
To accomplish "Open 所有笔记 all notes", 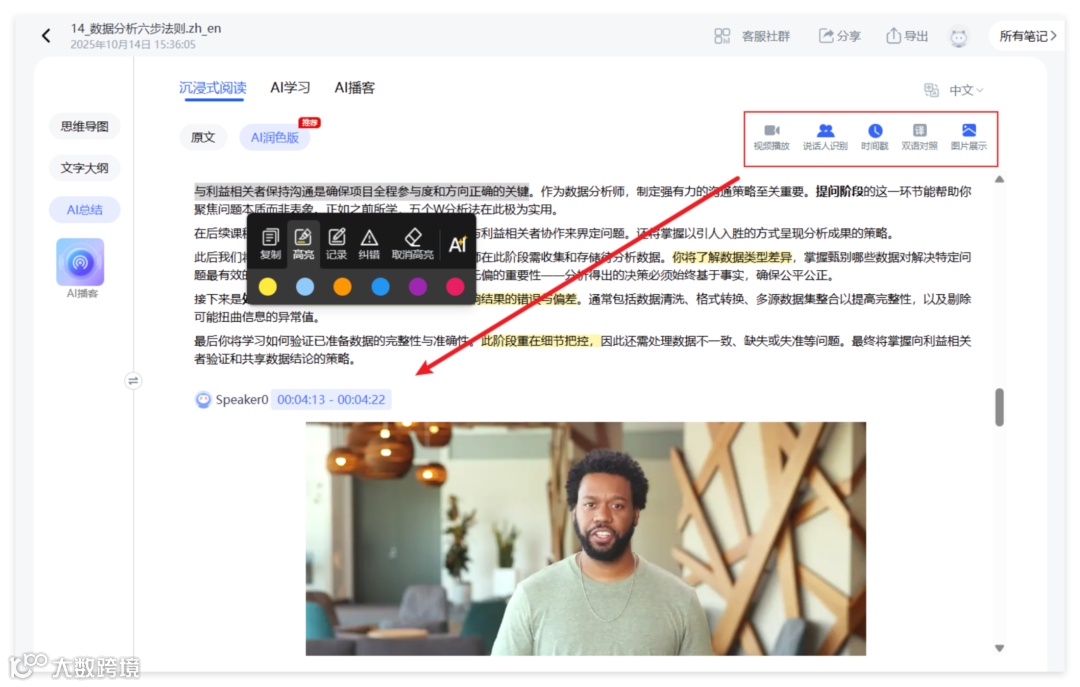I will coord(1028,36).
